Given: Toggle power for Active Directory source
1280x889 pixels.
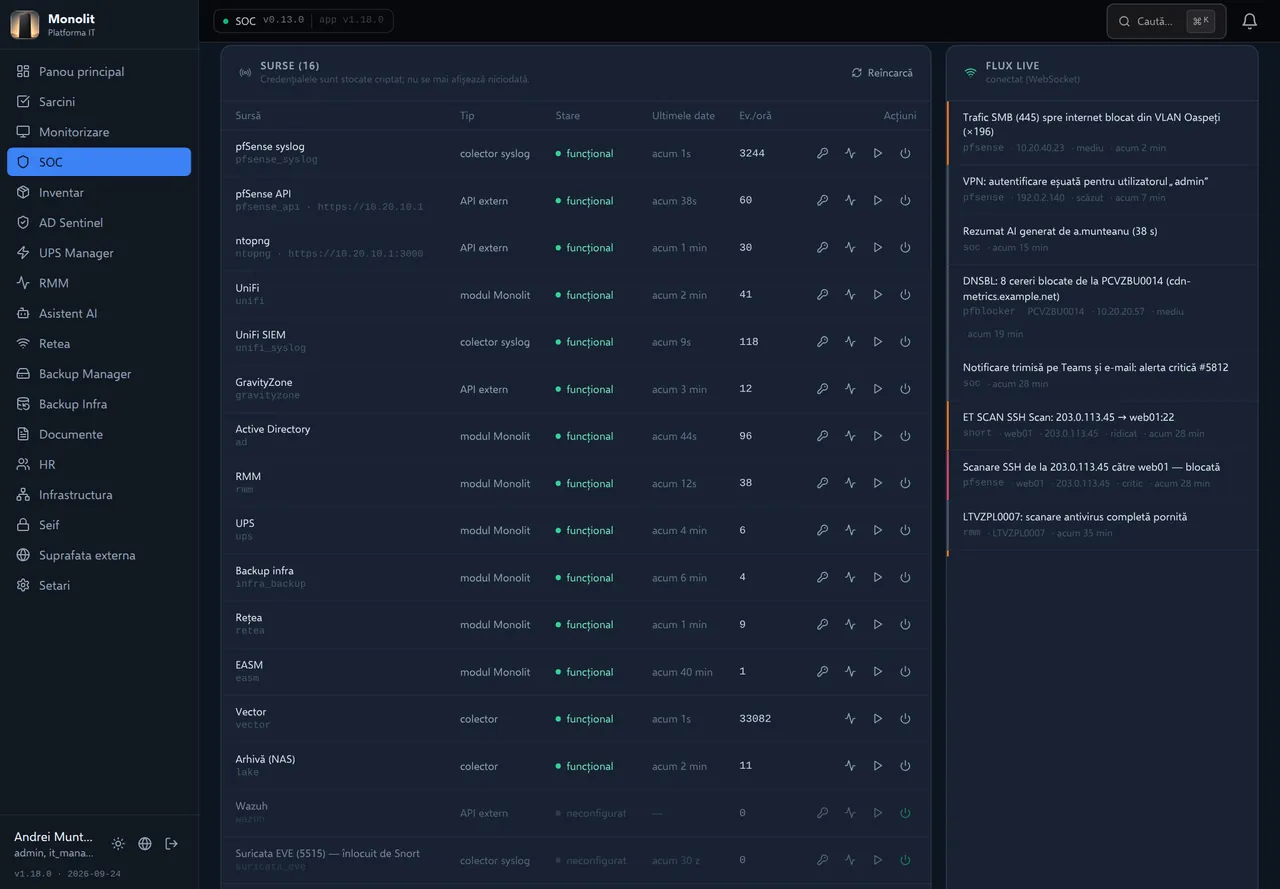Looking at the screenshot, I should [x=905, y=436].
